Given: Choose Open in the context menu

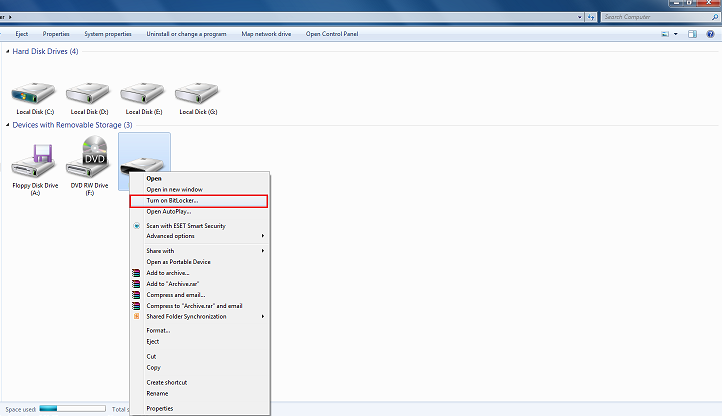Looking at the screenshot, I should (x=199, y=178).
